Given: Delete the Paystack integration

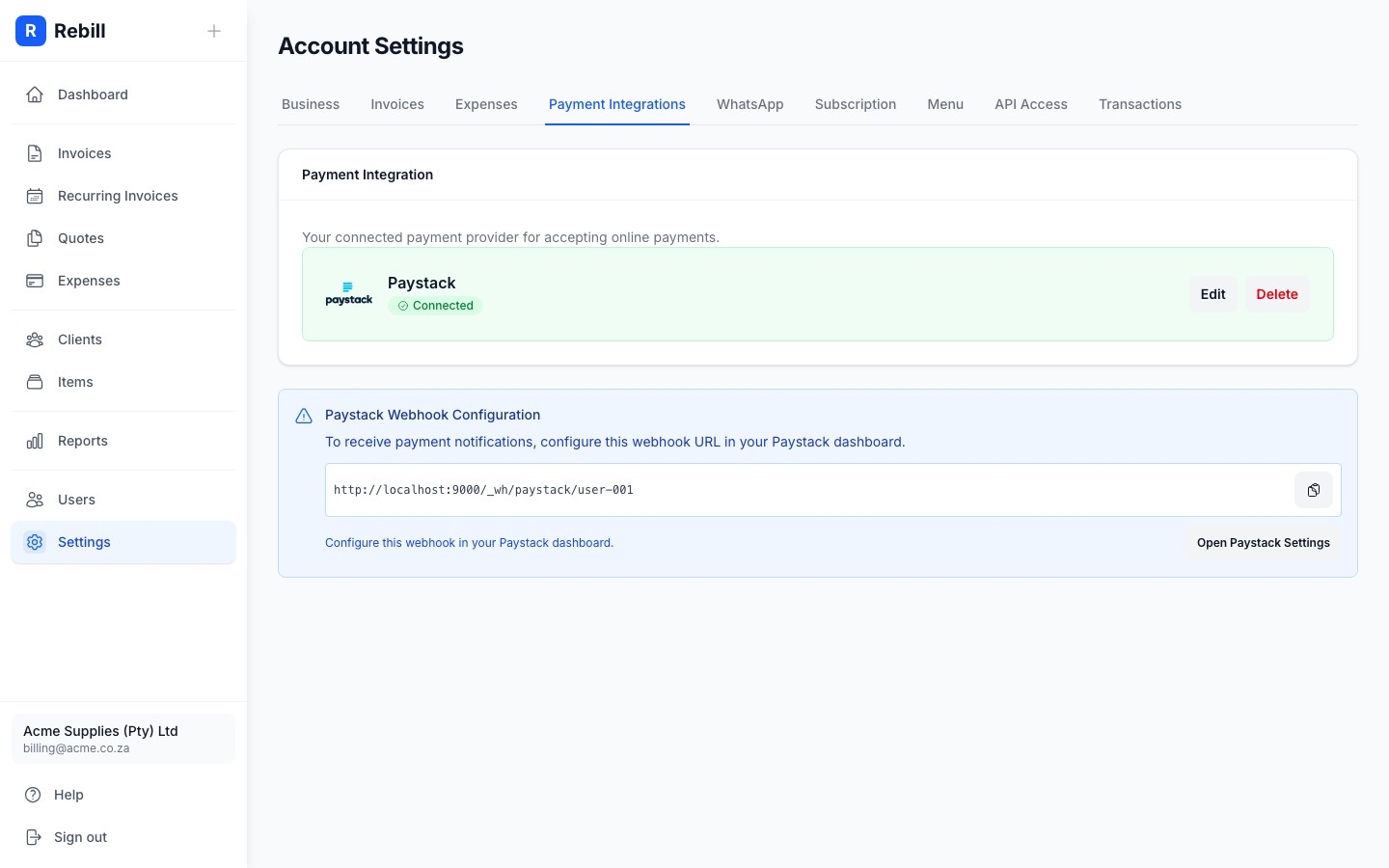Looking at the screenshot, I should (x=1277, y=294).
